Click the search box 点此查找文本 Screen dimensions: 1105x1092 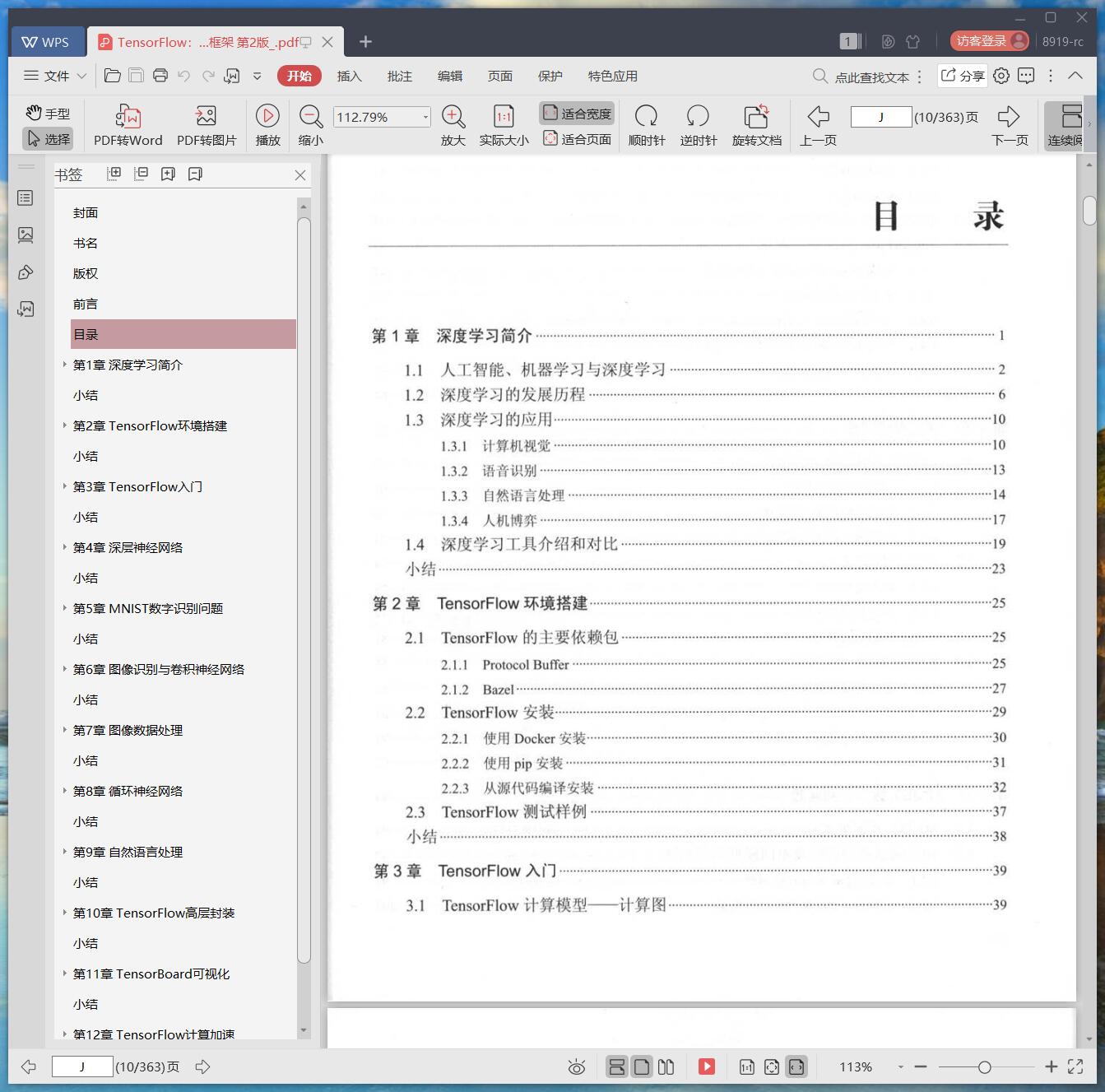coord(861,77)
